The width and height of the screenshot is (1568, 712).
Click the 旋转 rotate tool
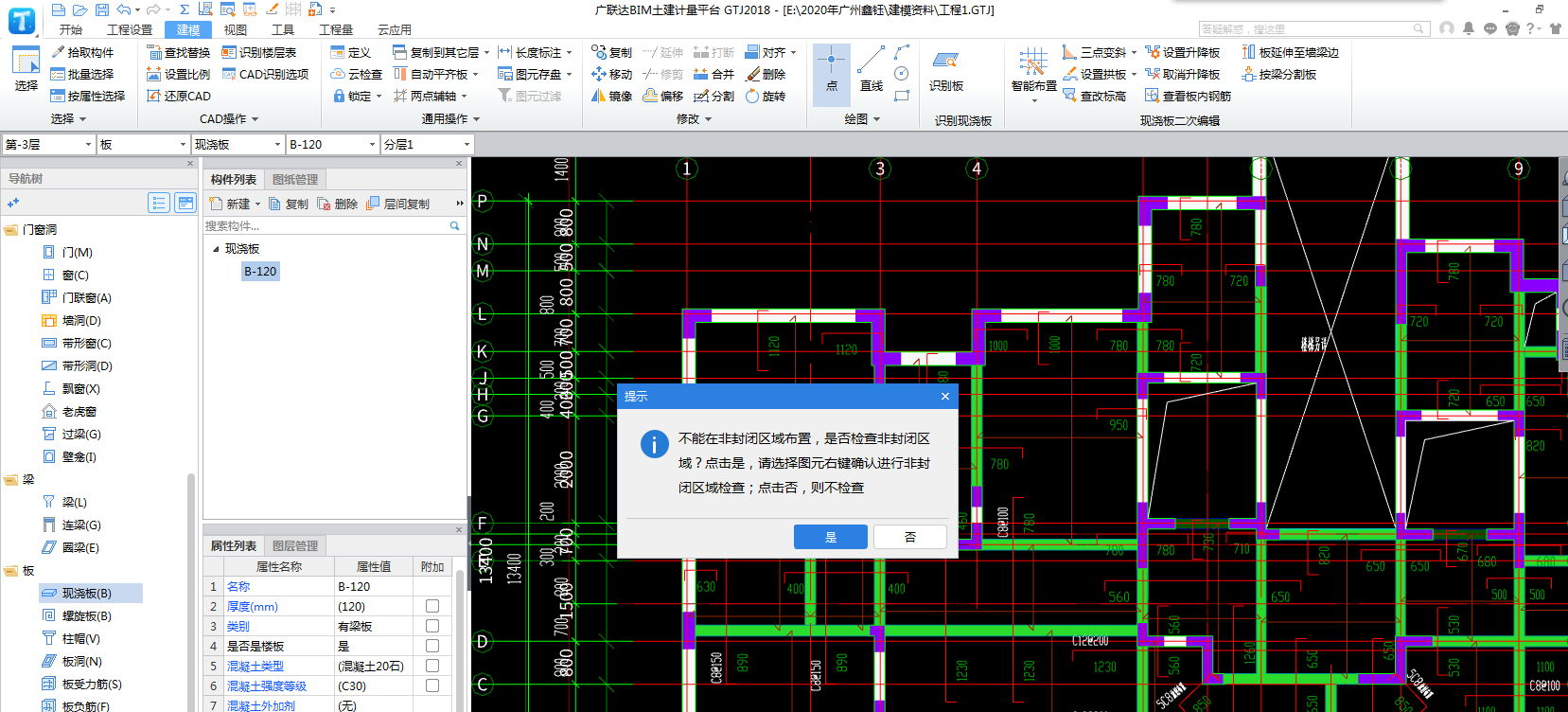click(x=766, y=96)
